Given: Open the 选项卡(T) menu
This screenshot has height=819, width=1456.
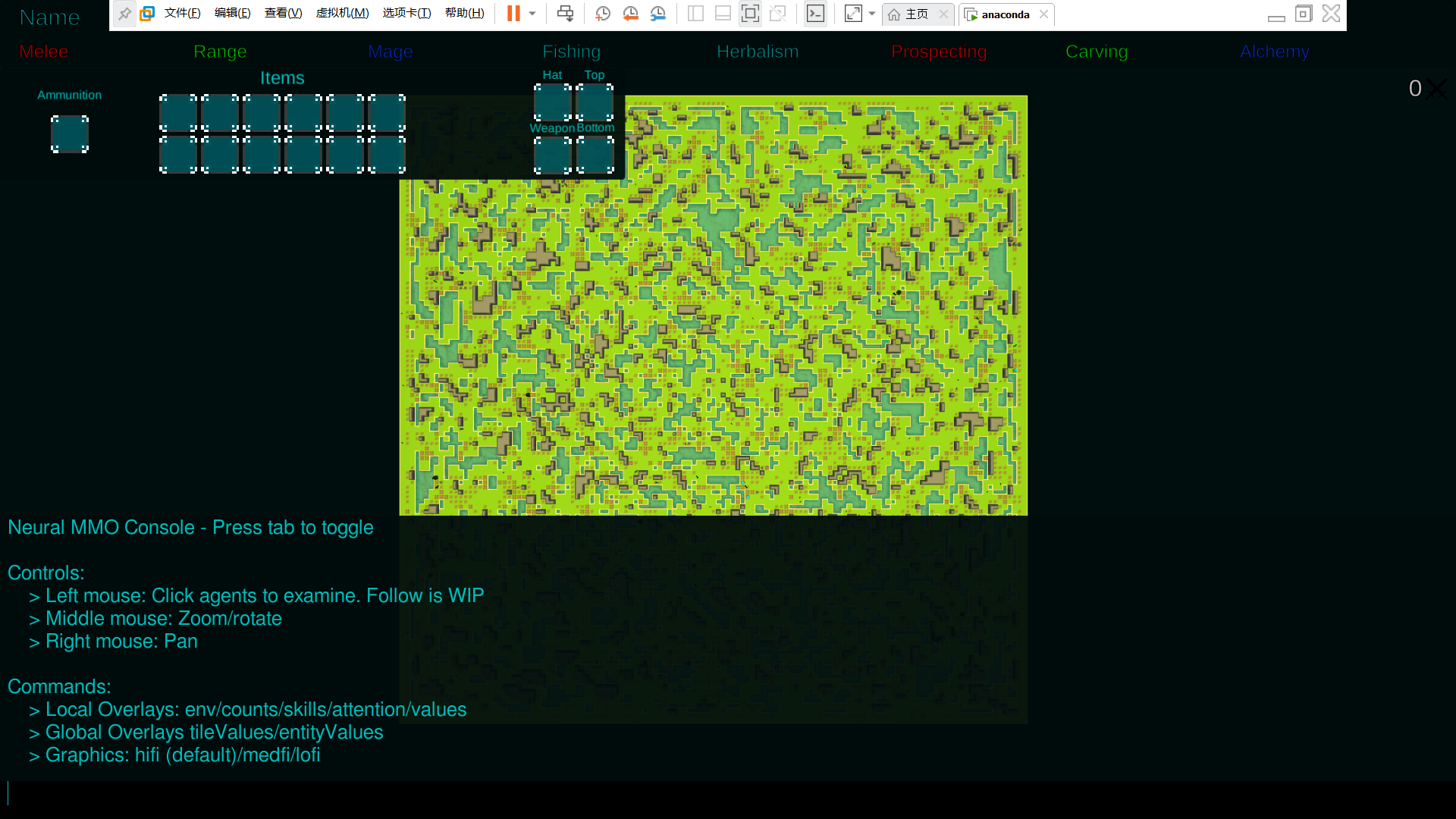Looking at the screenshot, I should click(x=406, y=14).
